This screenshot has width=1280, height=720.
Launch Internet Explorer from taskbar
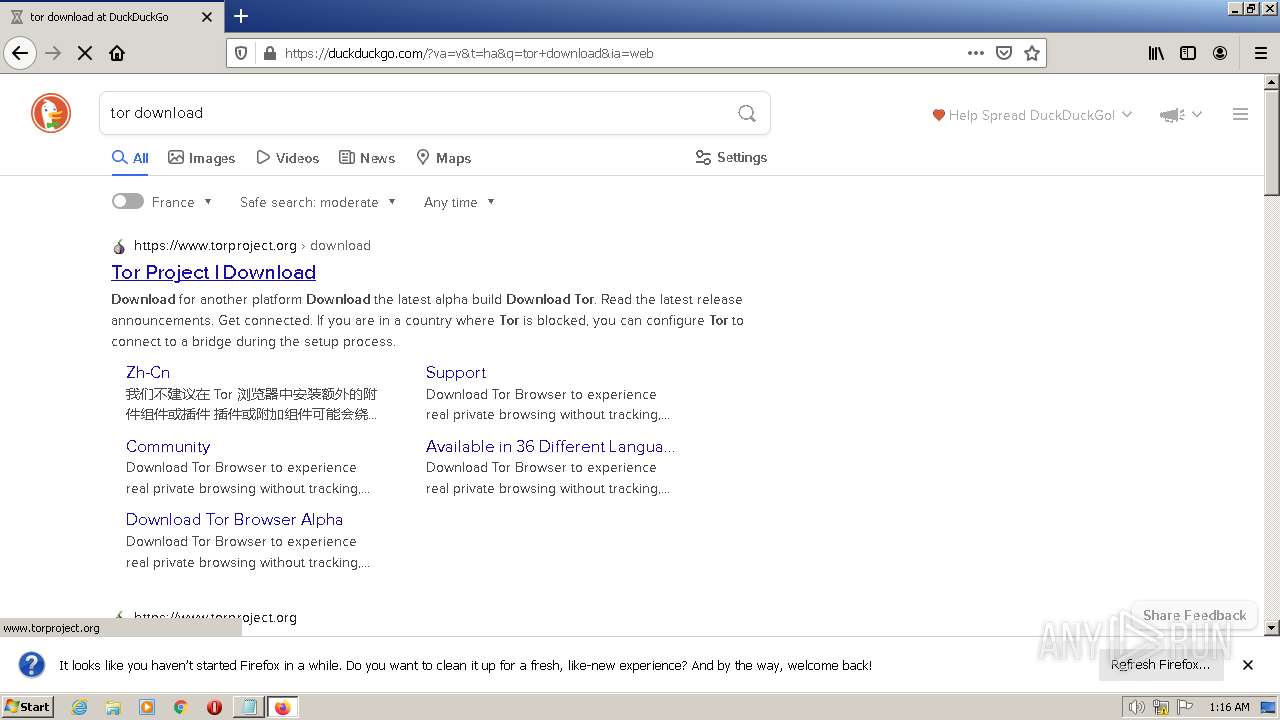click(x=79, y=707)
